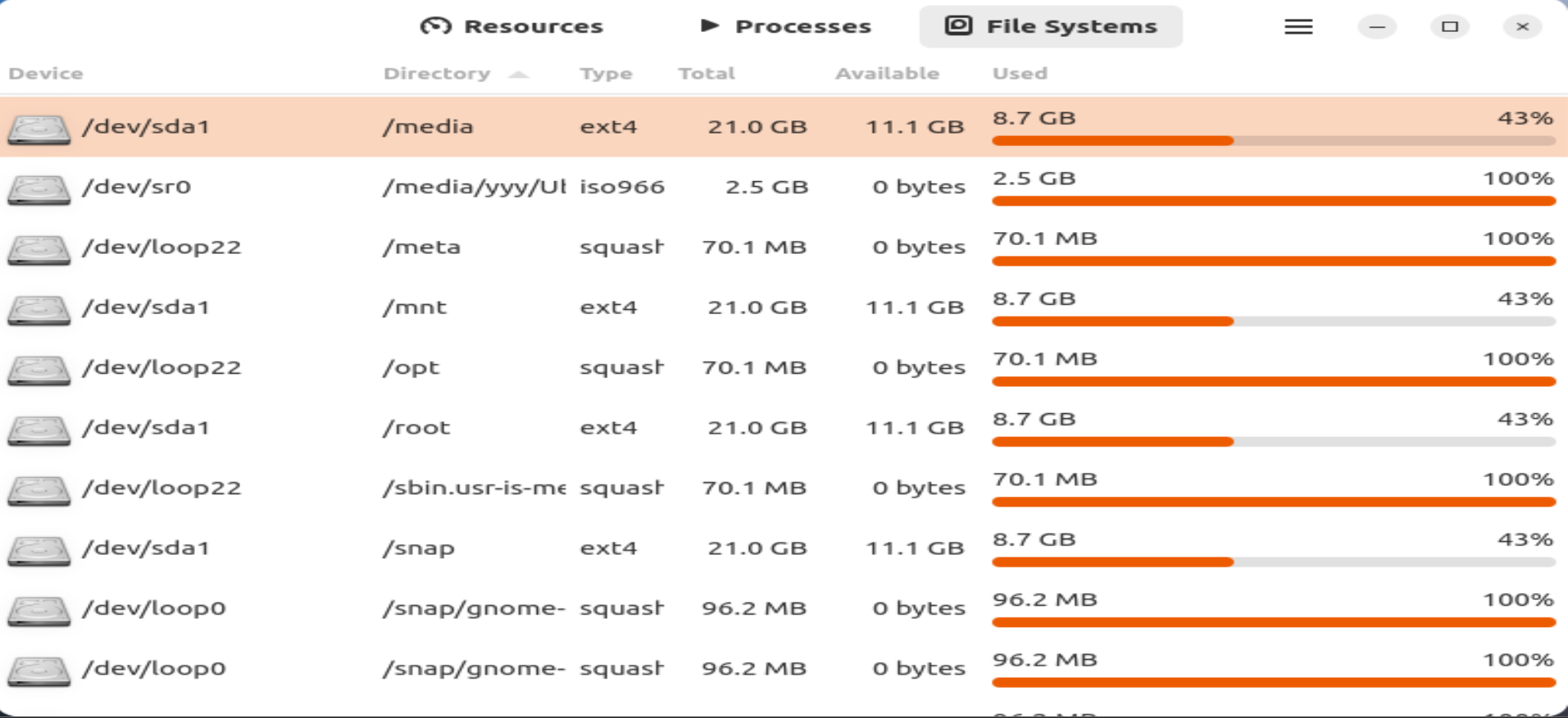The image size is (1568, 718).
Task: Click the /sbin.usr-is-me directory cell
Action: (x=474, y=489)
